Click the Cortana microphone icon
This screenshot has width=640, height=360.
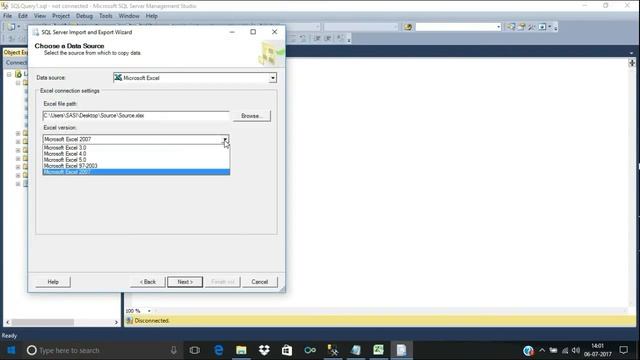click(173, 350)
